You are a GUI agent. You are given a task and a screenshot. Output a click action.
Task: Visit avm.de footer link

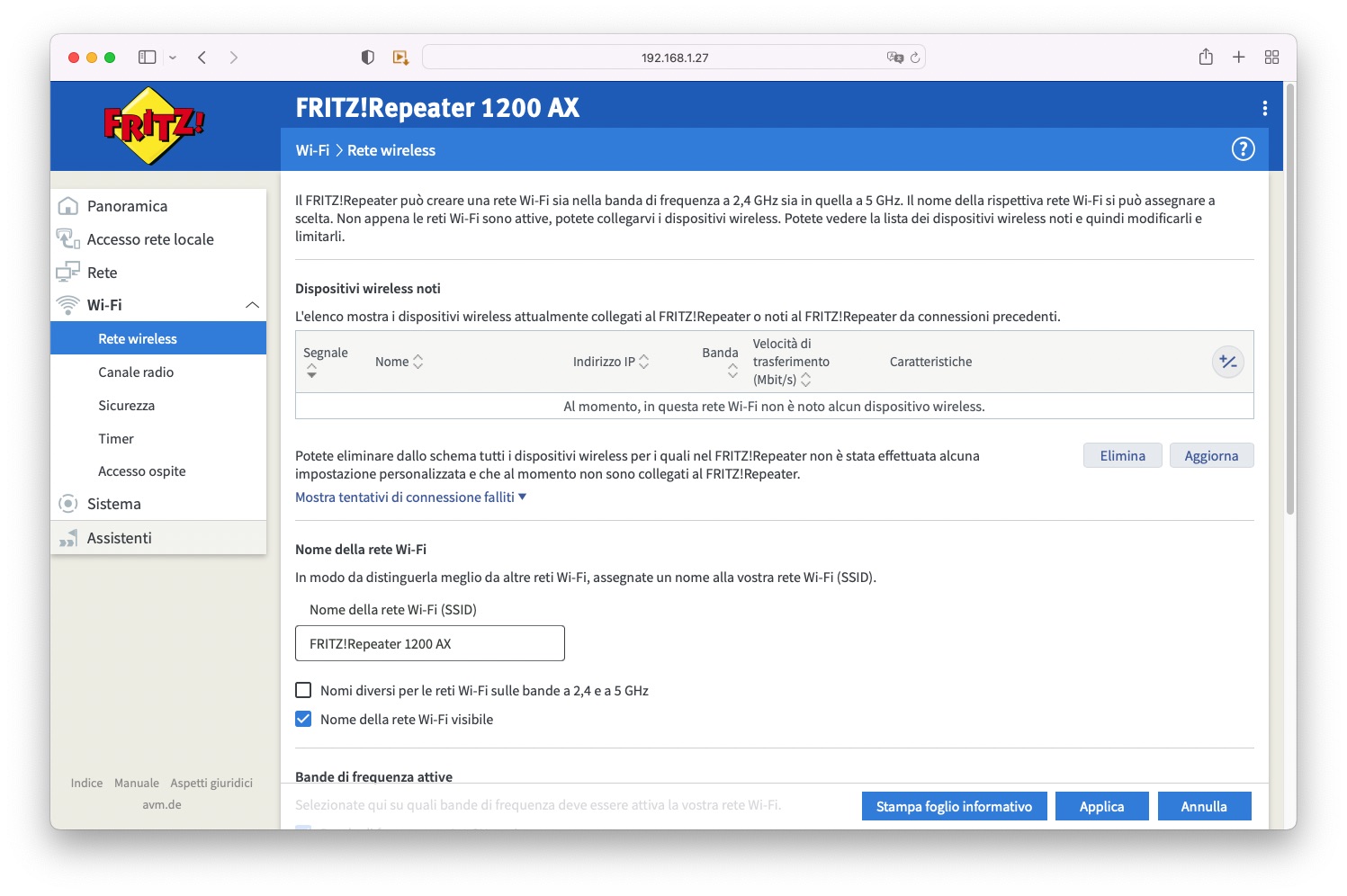click(162, 804)
